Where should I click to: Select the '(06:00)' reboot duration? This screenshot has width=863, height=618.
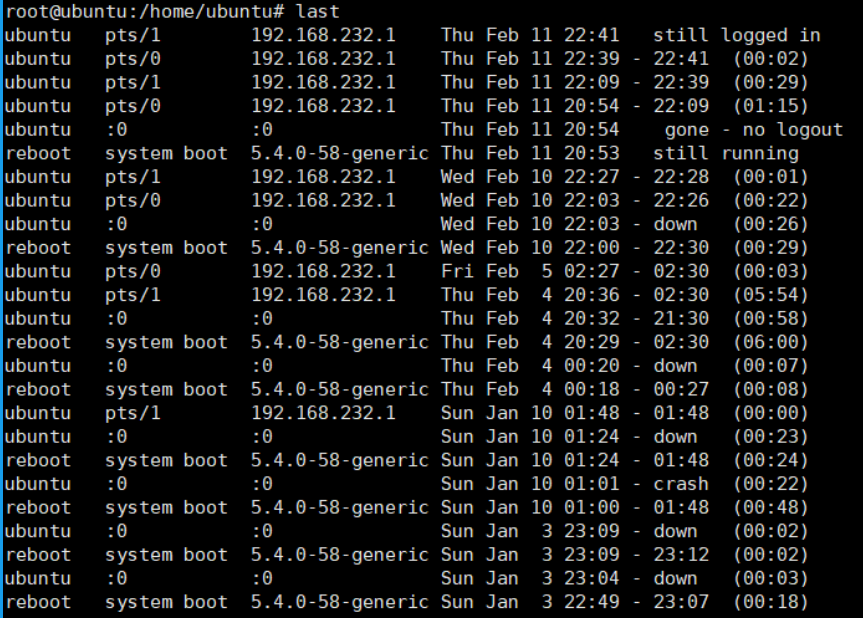click(x=770, y=342)
